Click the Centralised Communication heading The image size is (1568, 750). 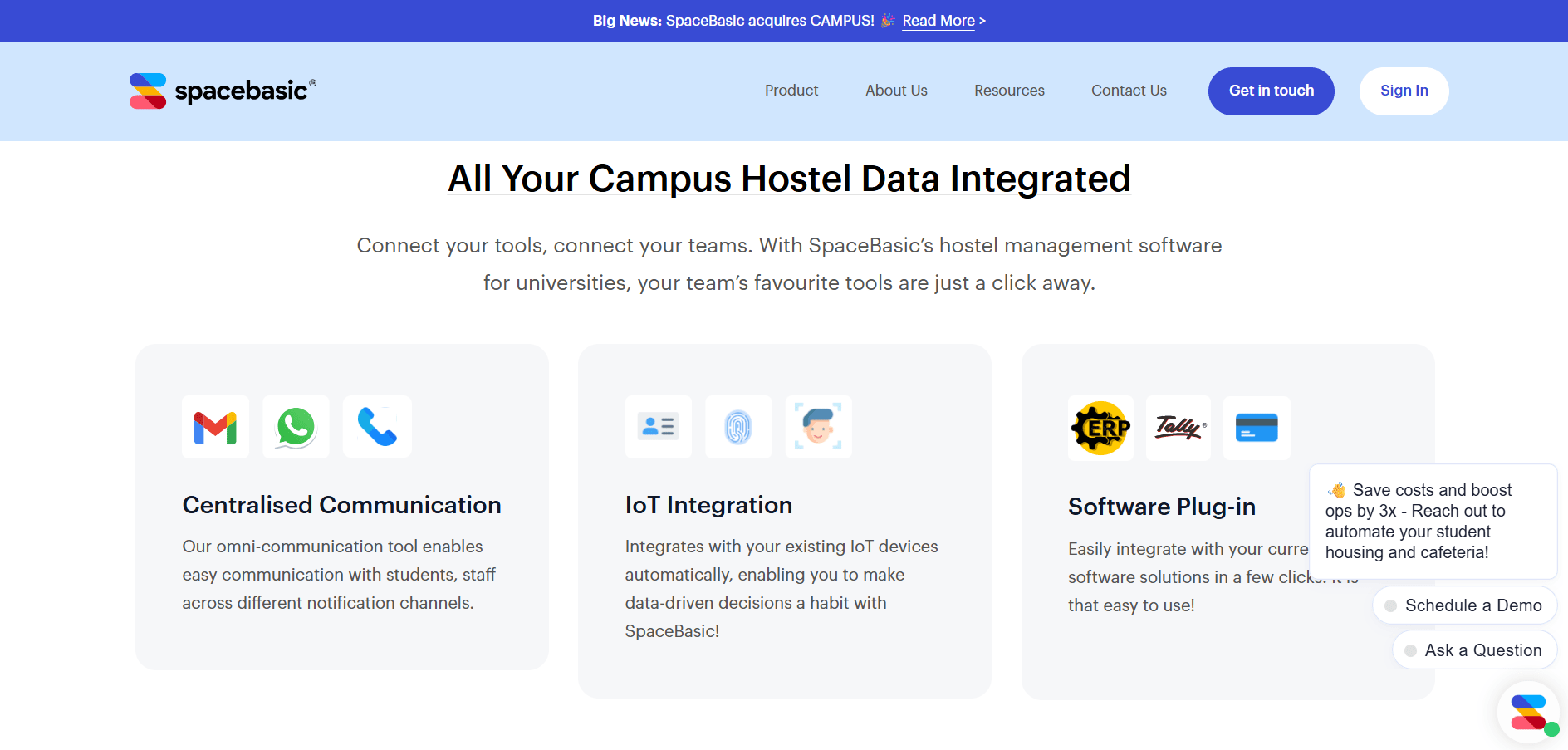pos(341,505)
